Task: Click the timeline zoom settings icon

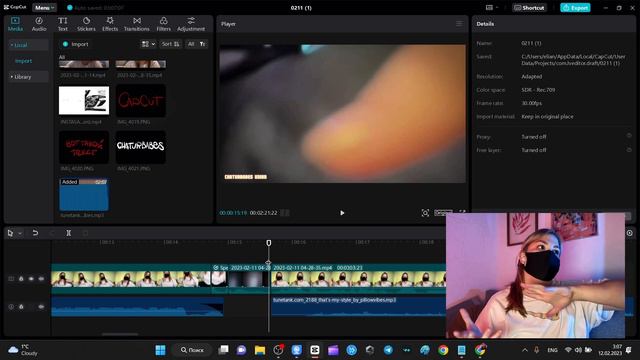Action: 629,233
